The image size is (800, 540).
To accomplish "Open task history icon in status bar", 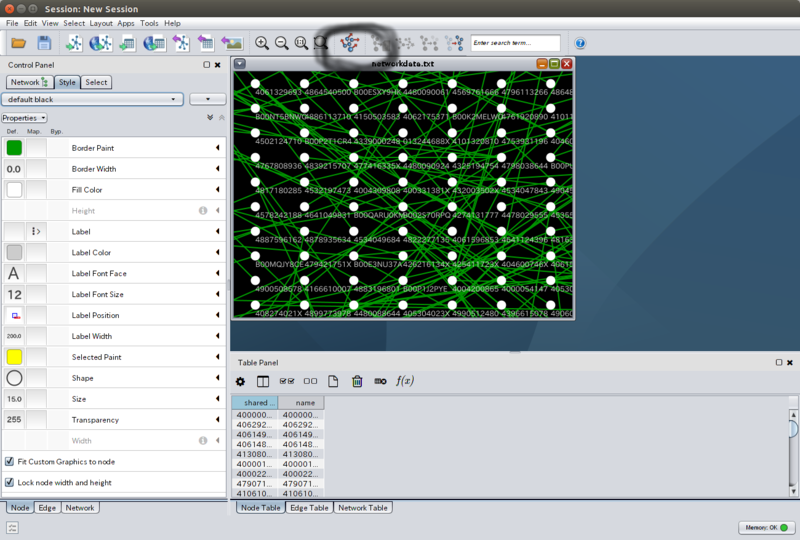I will (x=13, y=528).
